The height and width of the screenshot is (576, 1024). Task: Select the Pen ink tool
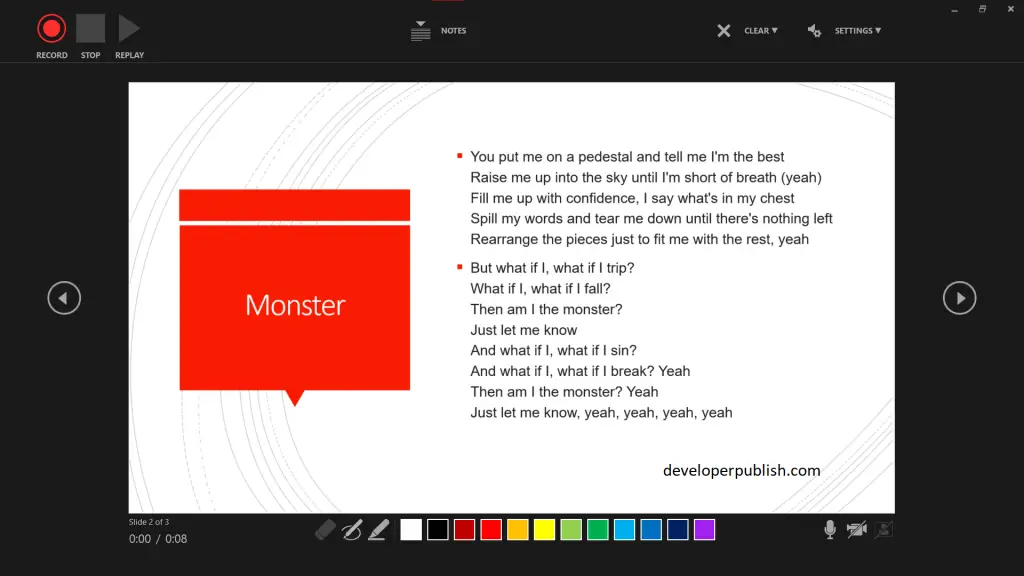pos(352,530)
